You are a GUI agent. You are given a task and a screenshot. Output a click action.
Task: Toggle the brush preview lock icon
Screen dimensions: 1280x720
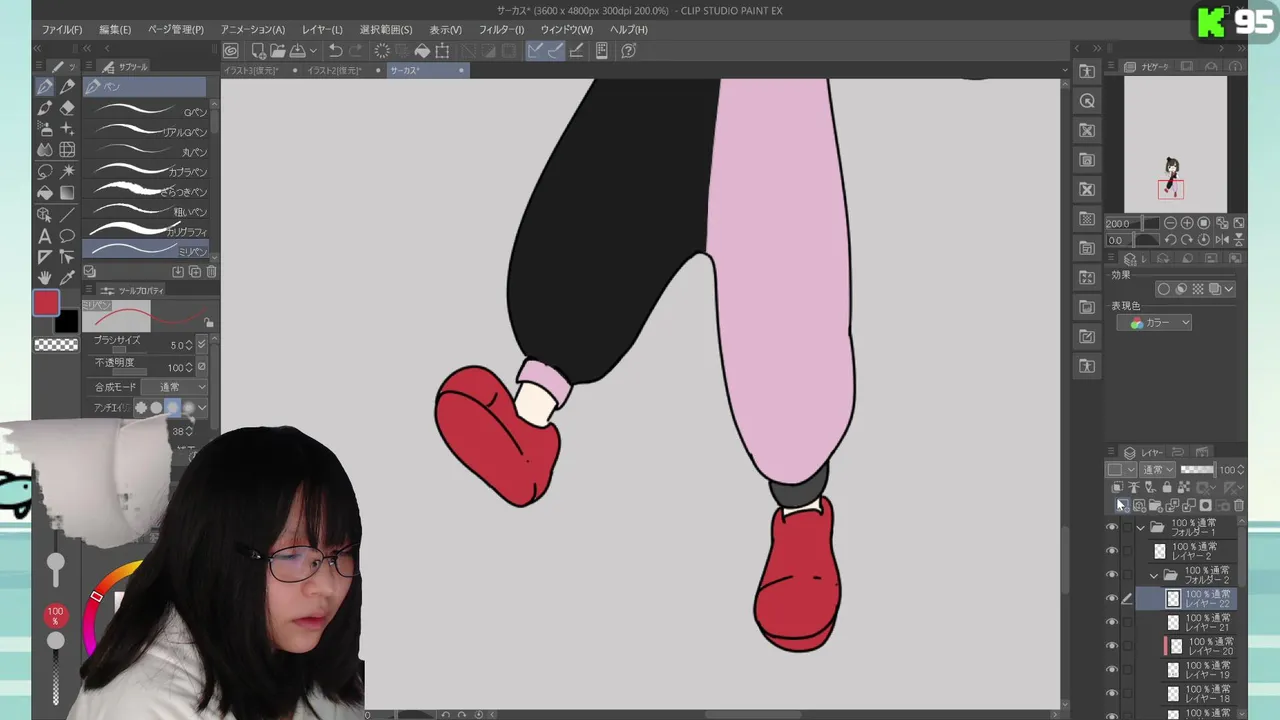click(208, 322)
